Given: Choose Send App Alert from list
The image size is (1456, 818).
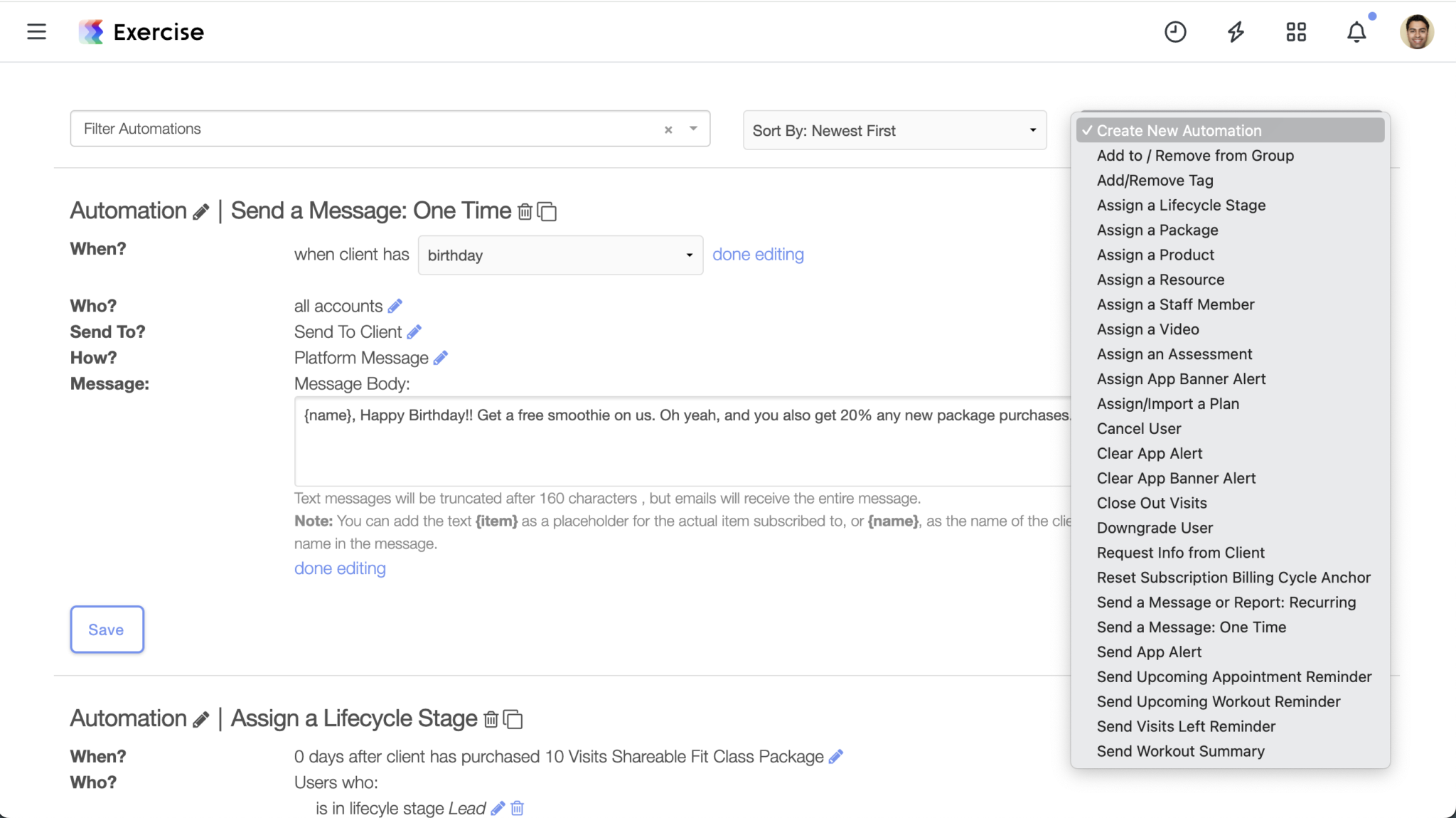Looking at the screenshot, I should click(1149, 652).
